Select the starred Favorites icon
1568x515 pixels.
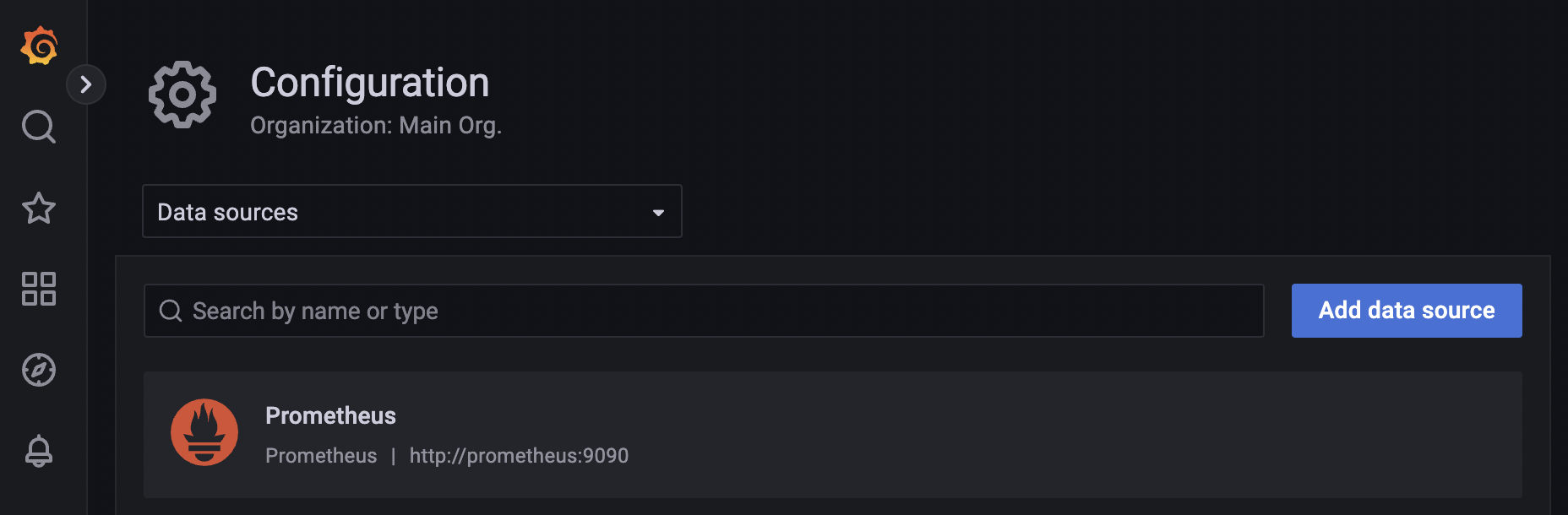tap(38, 209)
